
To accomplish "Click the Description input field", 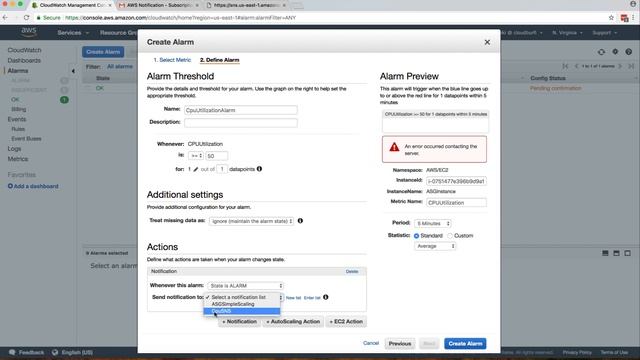I will tap(240, 122).
